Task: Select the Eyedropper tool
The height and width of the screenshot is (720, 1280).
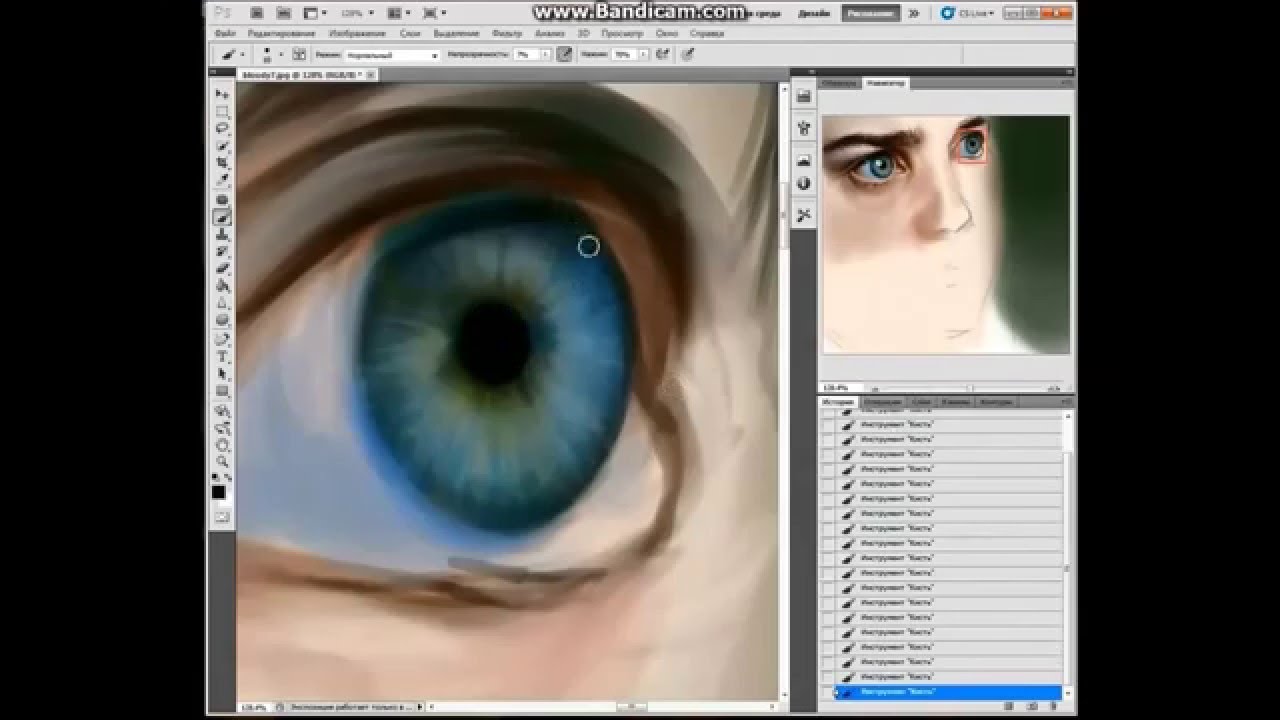Action: click(x=222, y=180)
